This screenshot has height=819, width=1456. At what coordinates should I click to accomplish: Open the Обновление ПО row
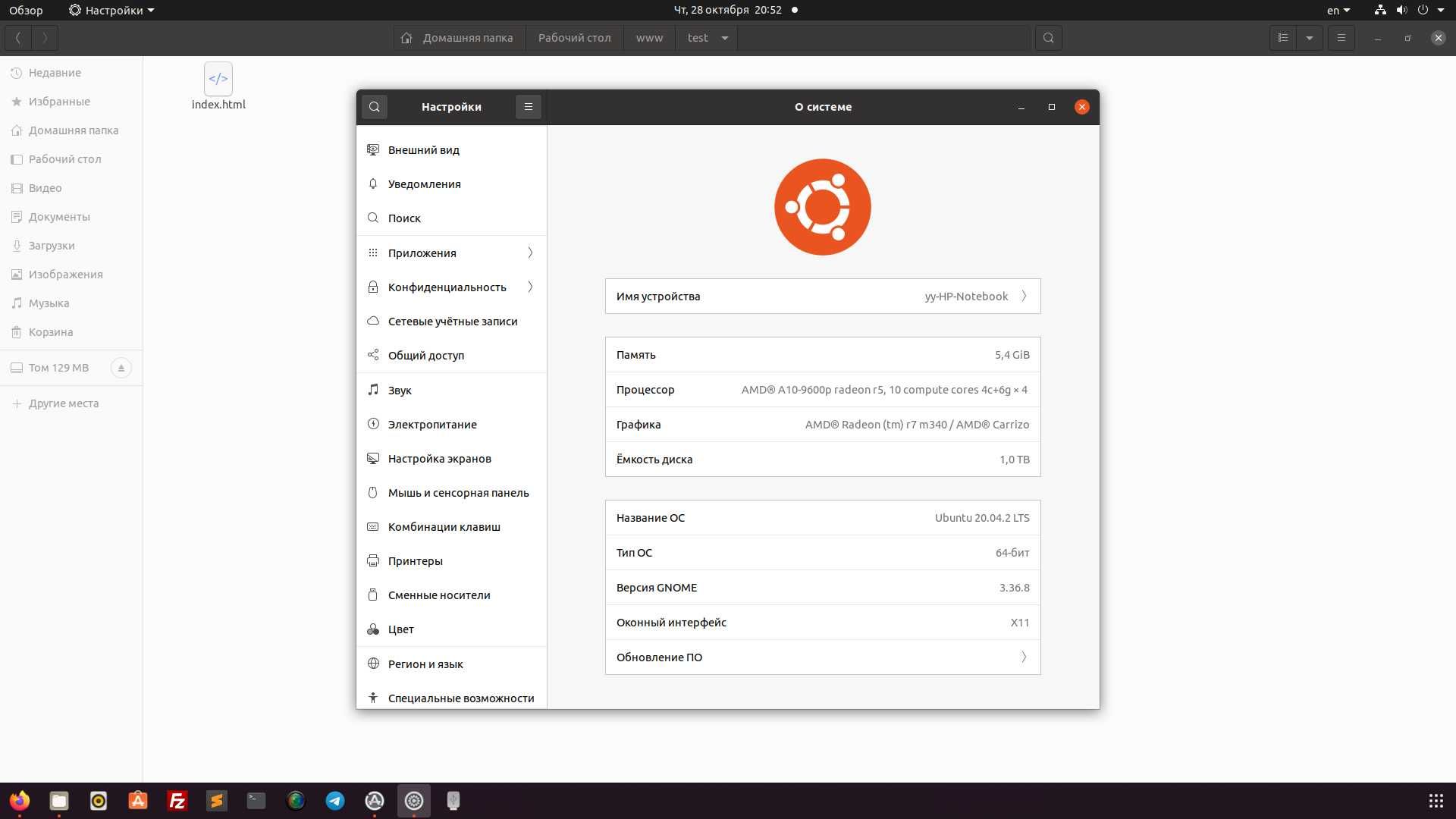pos(823,657)
